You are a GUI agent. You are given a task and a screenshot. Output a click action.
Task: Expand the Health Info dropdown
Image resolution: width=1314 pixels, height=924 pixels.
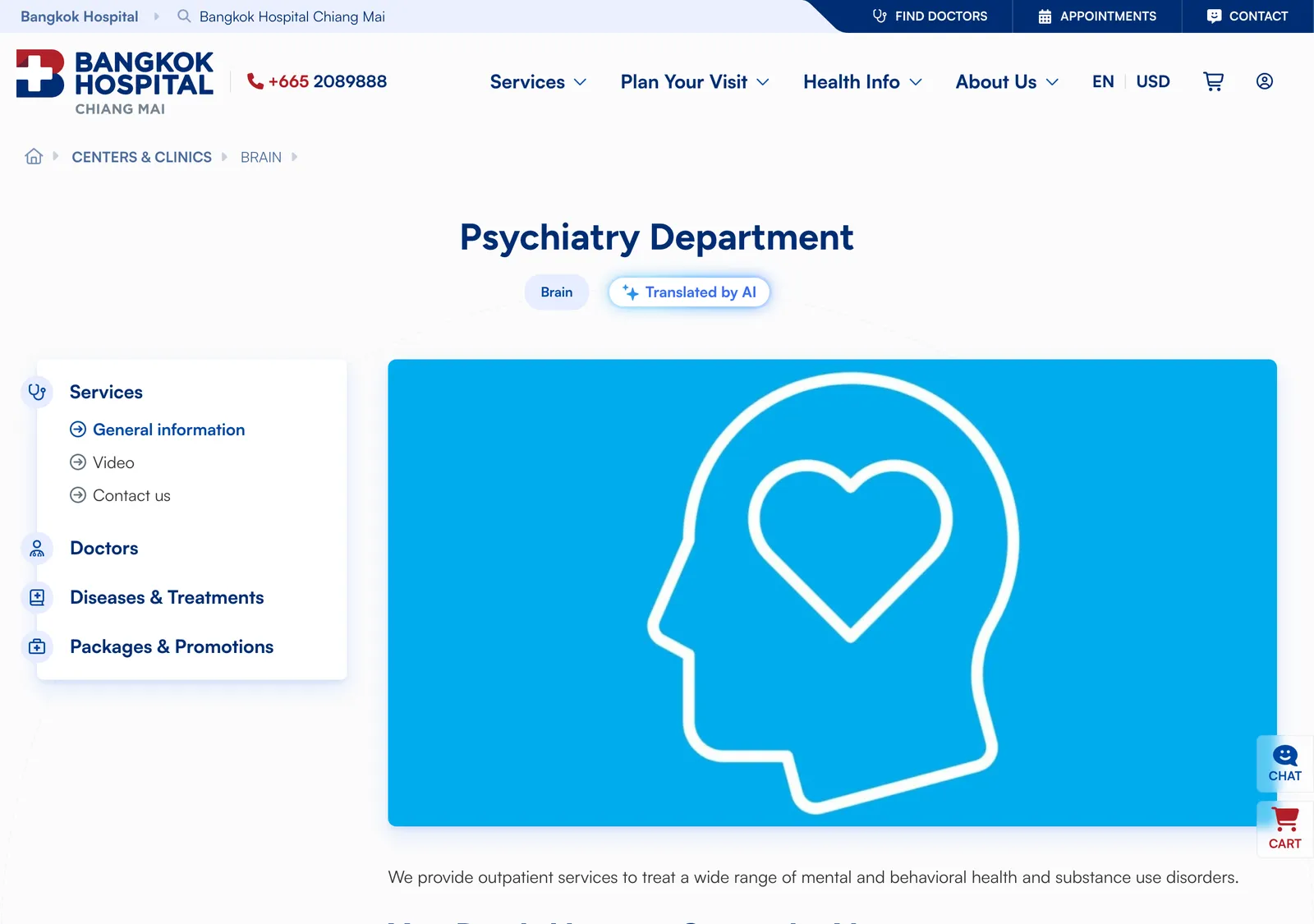(x=862, y=81)
